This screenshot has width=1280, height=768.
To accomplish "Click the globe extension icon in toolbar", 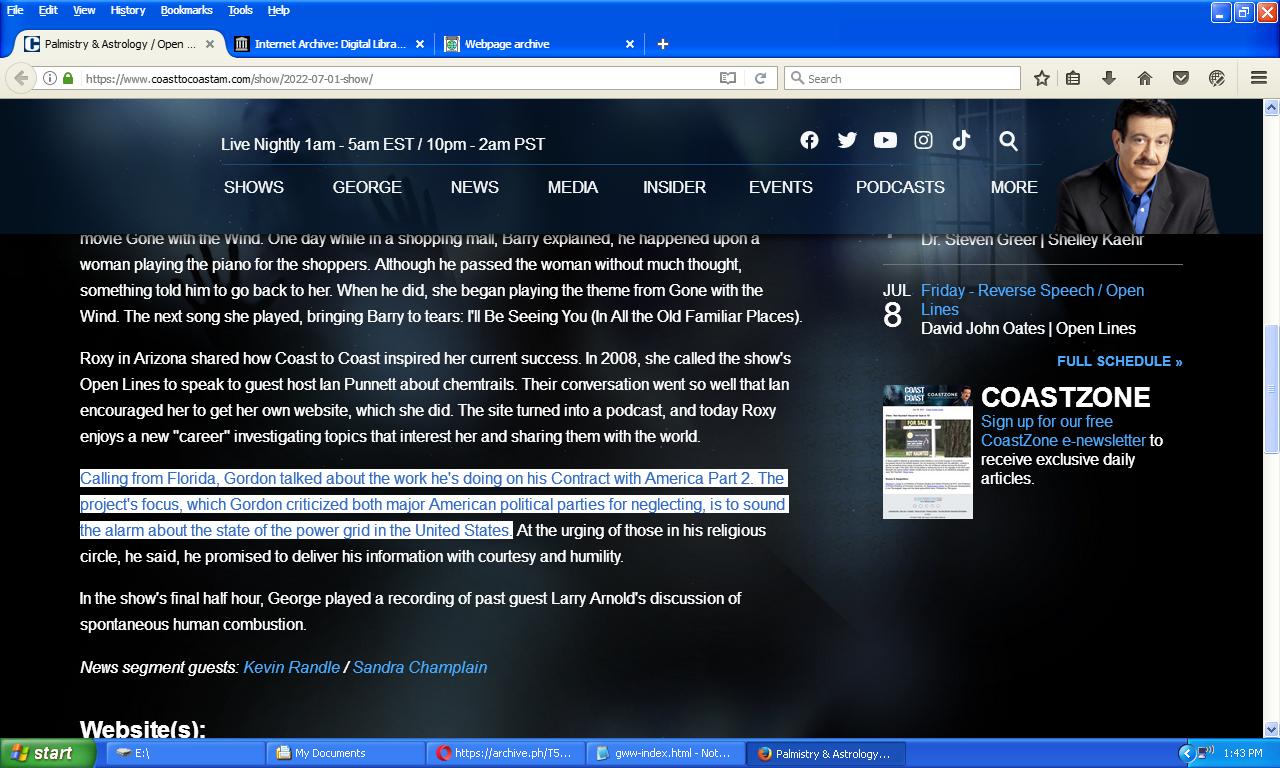I will [x=1217, y=78].
